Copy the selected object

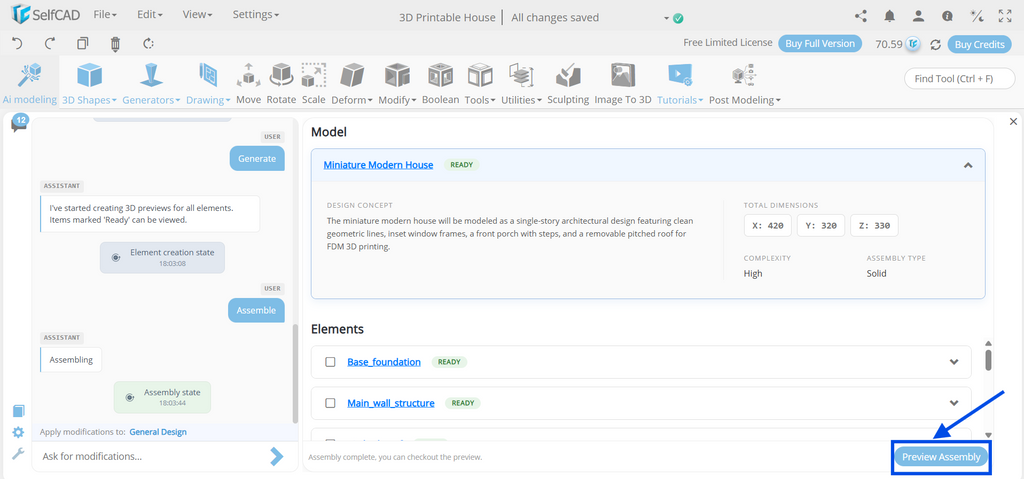[82, 44]
